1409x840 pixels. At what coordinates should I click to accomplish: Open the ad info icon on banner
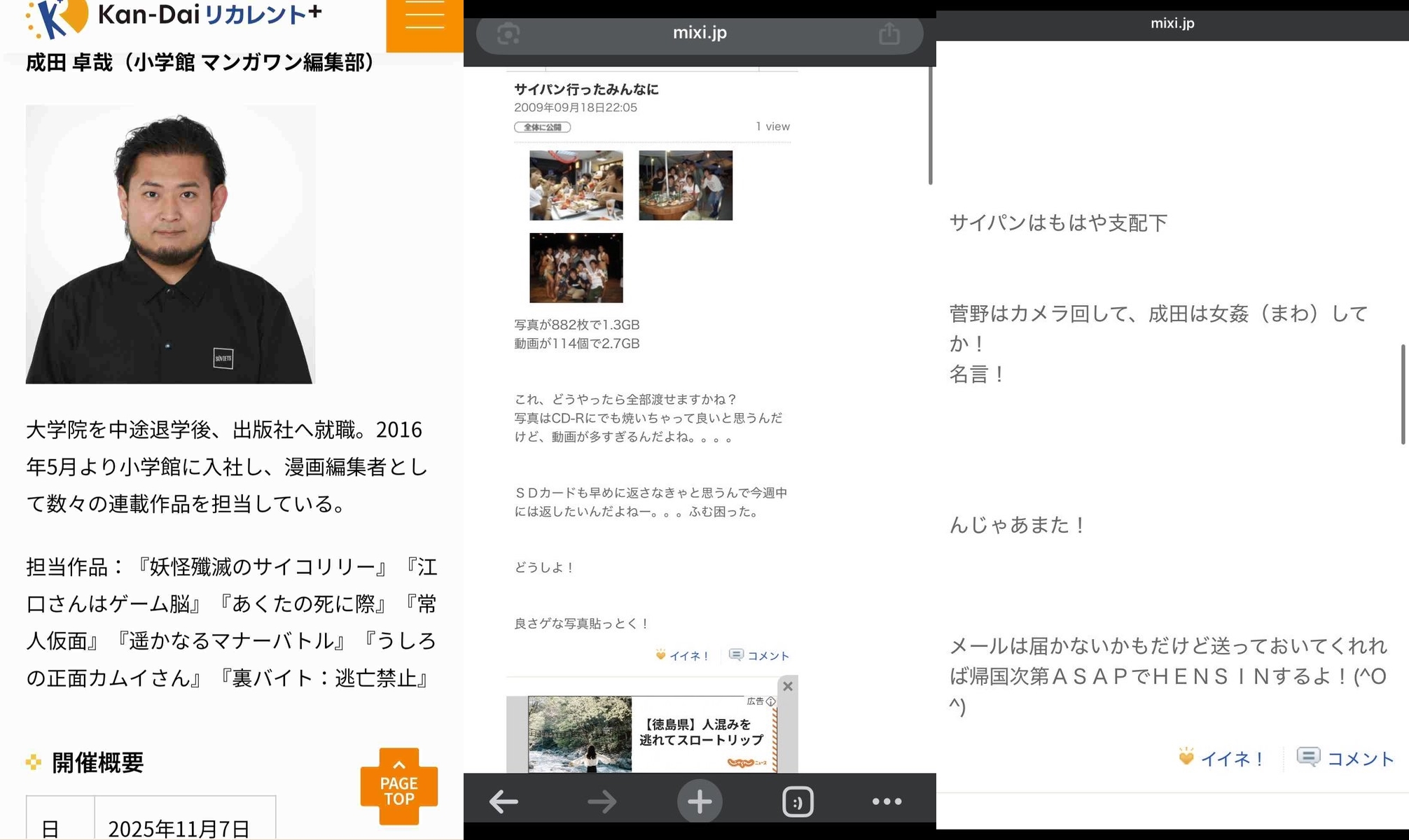click(771, 701)
